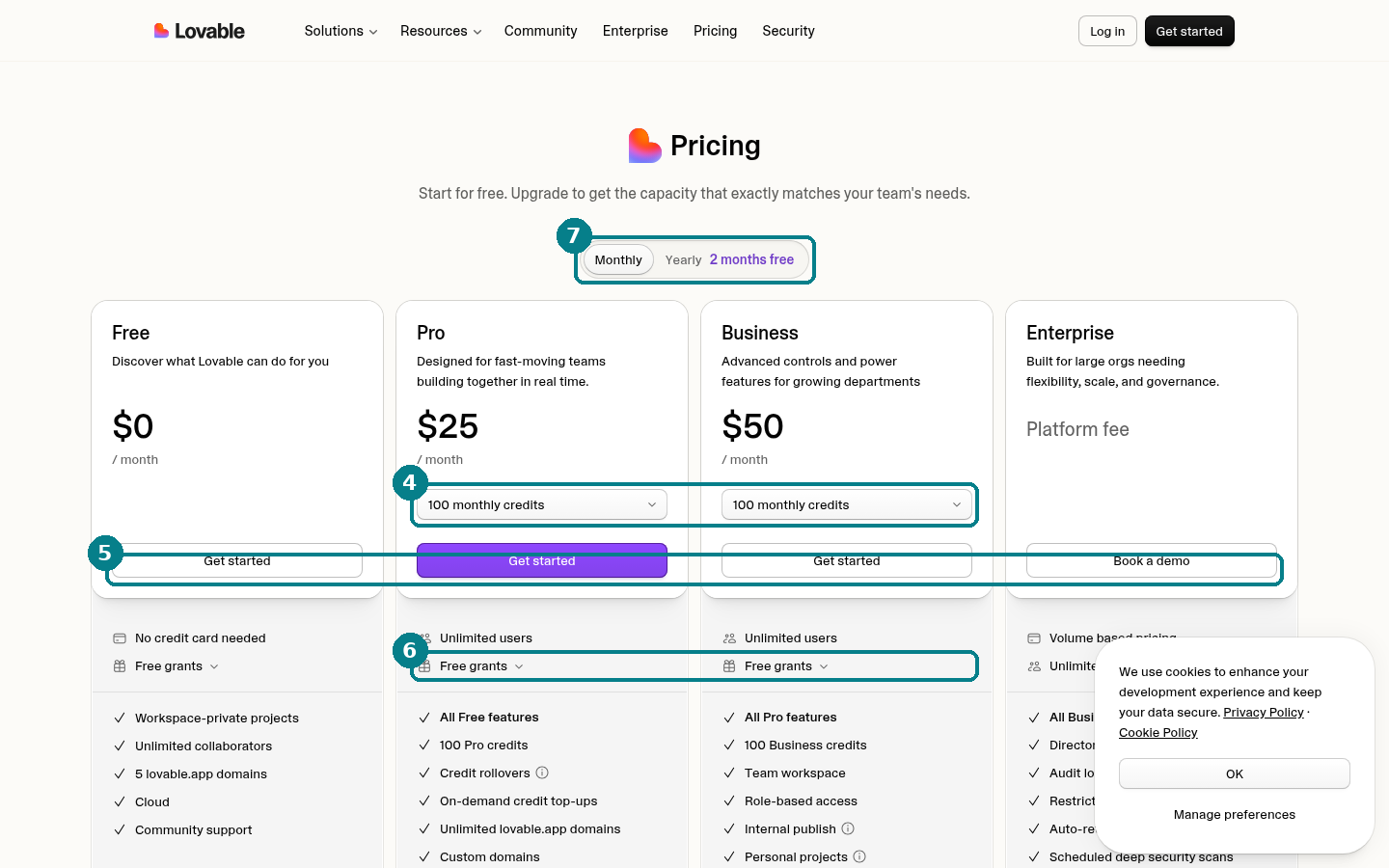Click Get started on Free plan
Screen dimensions: 1389x868
click(237, 560)
